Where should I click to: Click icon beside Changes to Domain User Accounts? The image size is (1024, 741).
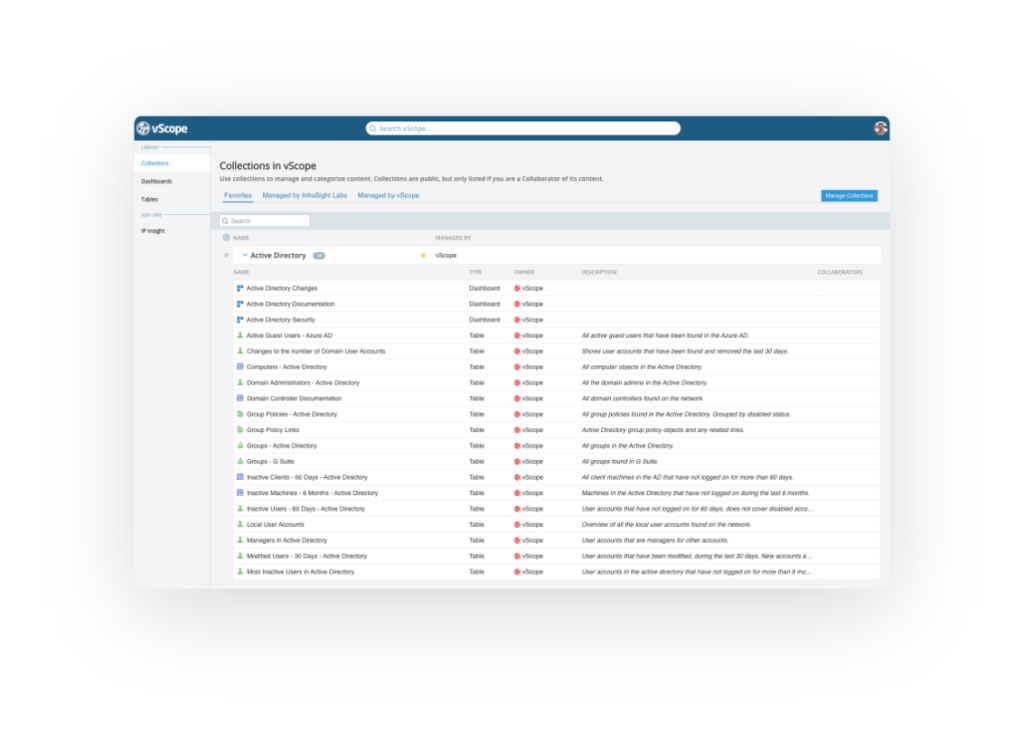click(240, 351)
